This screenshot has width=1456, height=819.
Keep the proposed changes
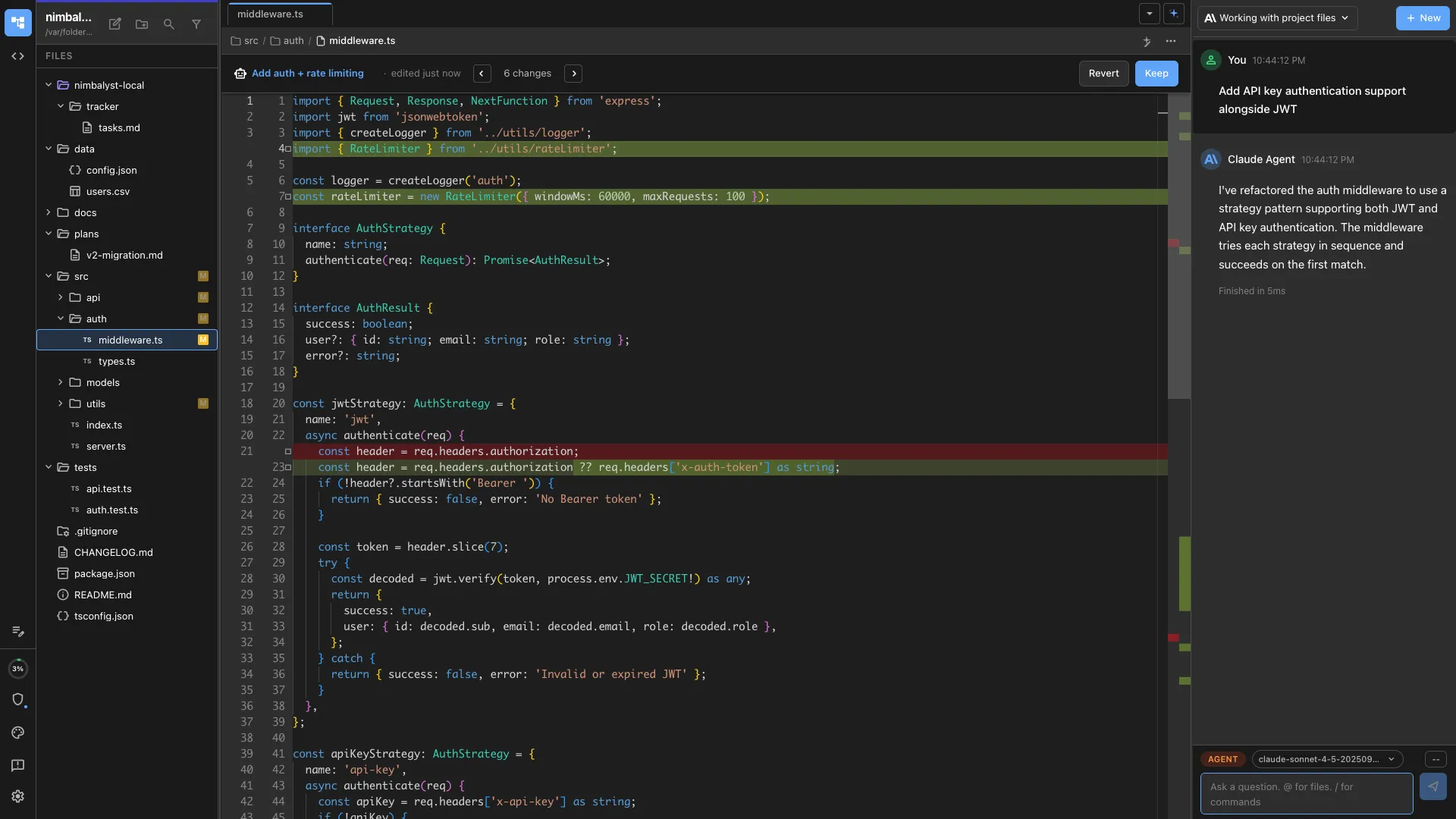point(1156,73)
